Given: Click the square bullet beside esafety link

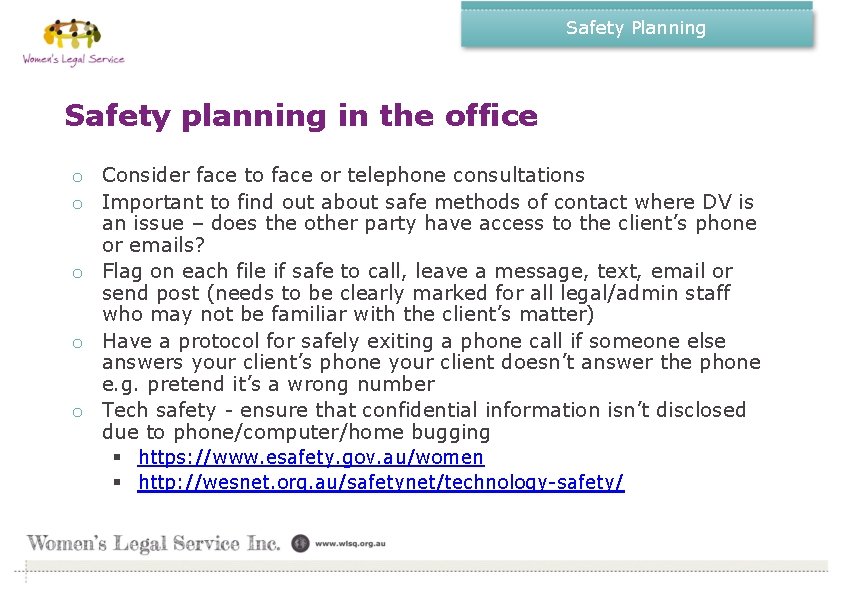Looking at the screenshot, I should [x=117, y=458].
